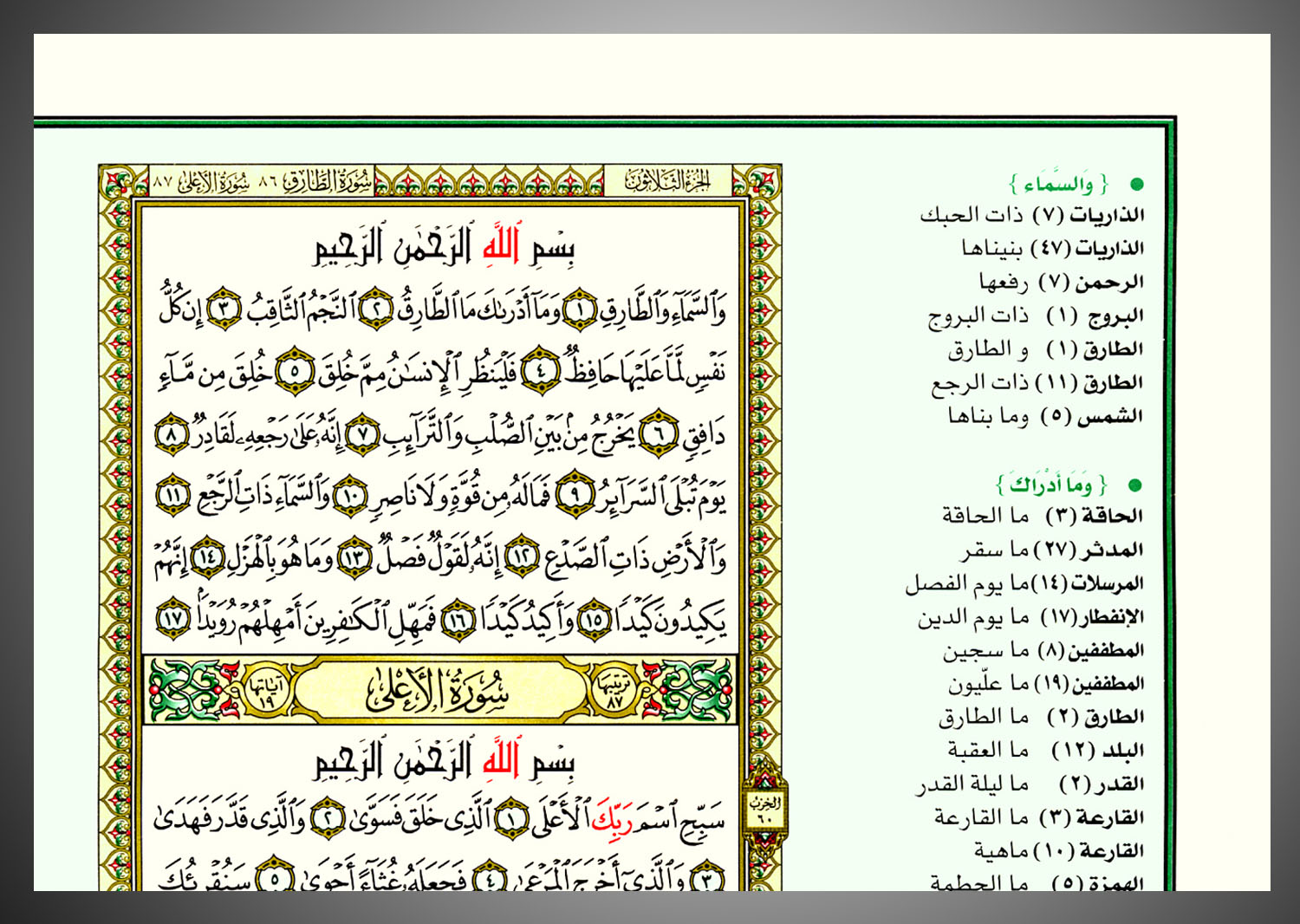
Task: Click verse marker ٣ after النجم الثاقب
Action: [x=225, y=309]
